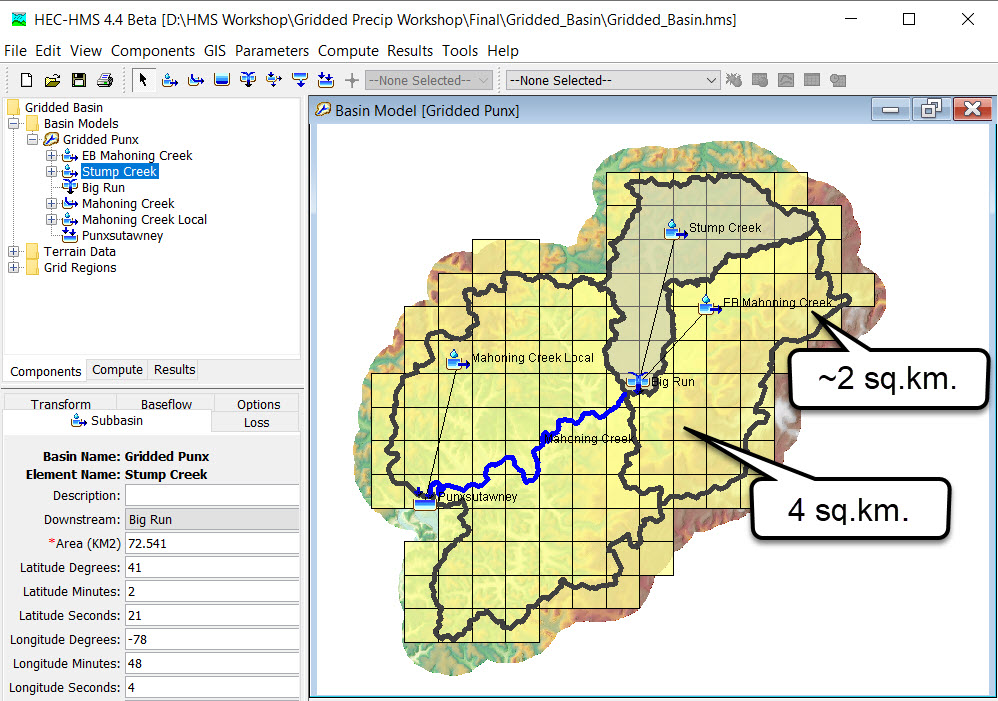Choose the Reservoir creation tool
This screenshot has width=998, height=701.
(221, 80)
